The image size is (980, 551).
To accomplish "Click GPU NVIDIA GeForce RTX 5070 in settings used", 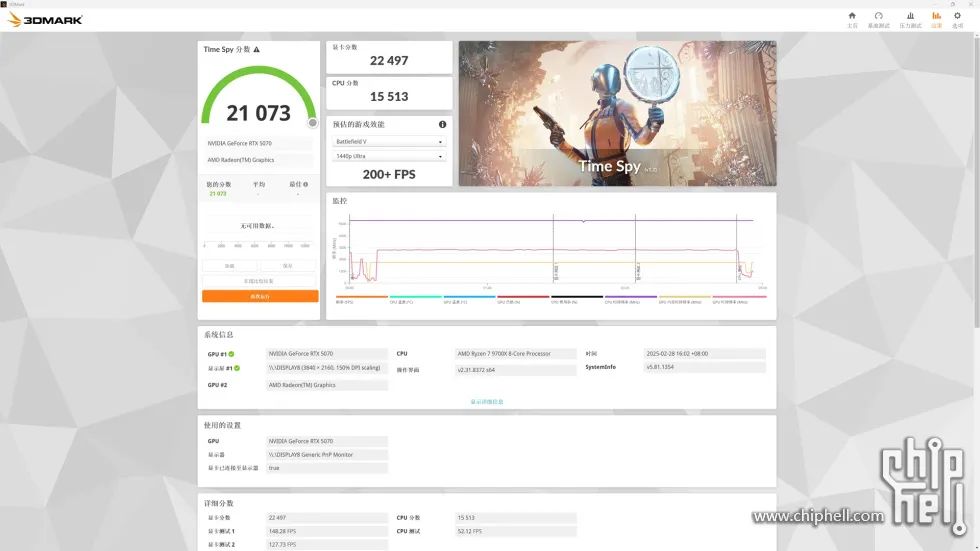I will [x=327, y=441].
